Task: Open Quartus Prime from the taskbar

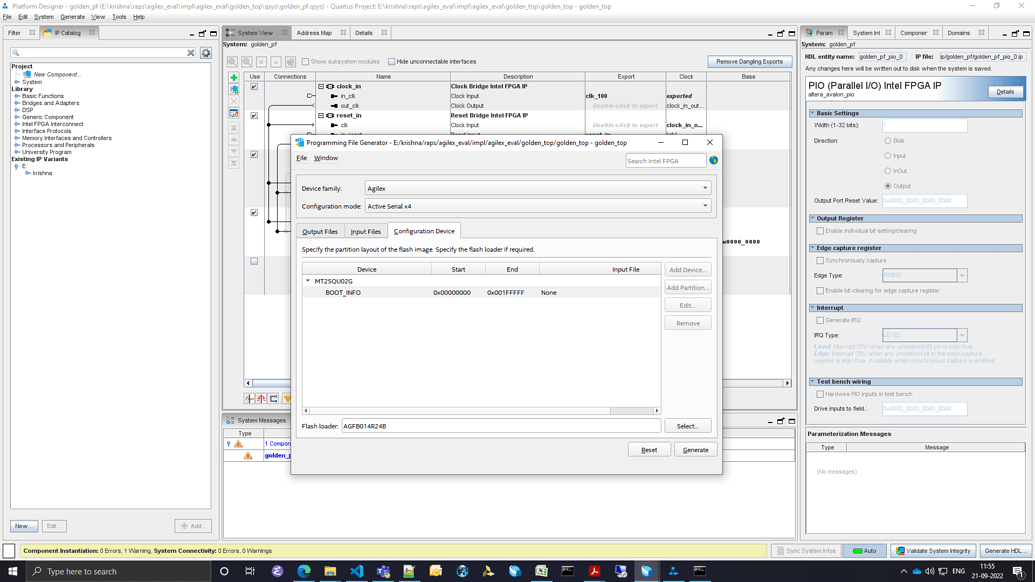Action: pyautogui.click(x=648, y=572)
